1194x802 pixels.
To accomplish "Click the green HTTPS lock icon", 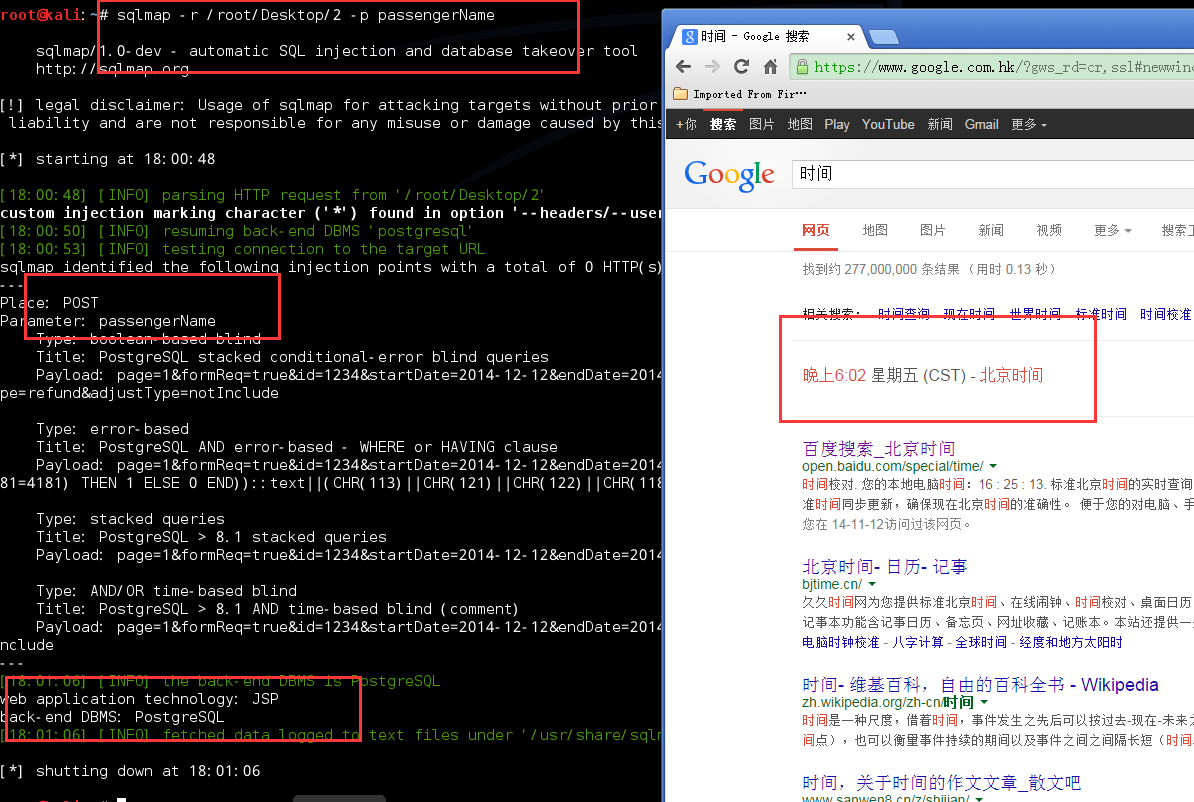I will point(802,67).
